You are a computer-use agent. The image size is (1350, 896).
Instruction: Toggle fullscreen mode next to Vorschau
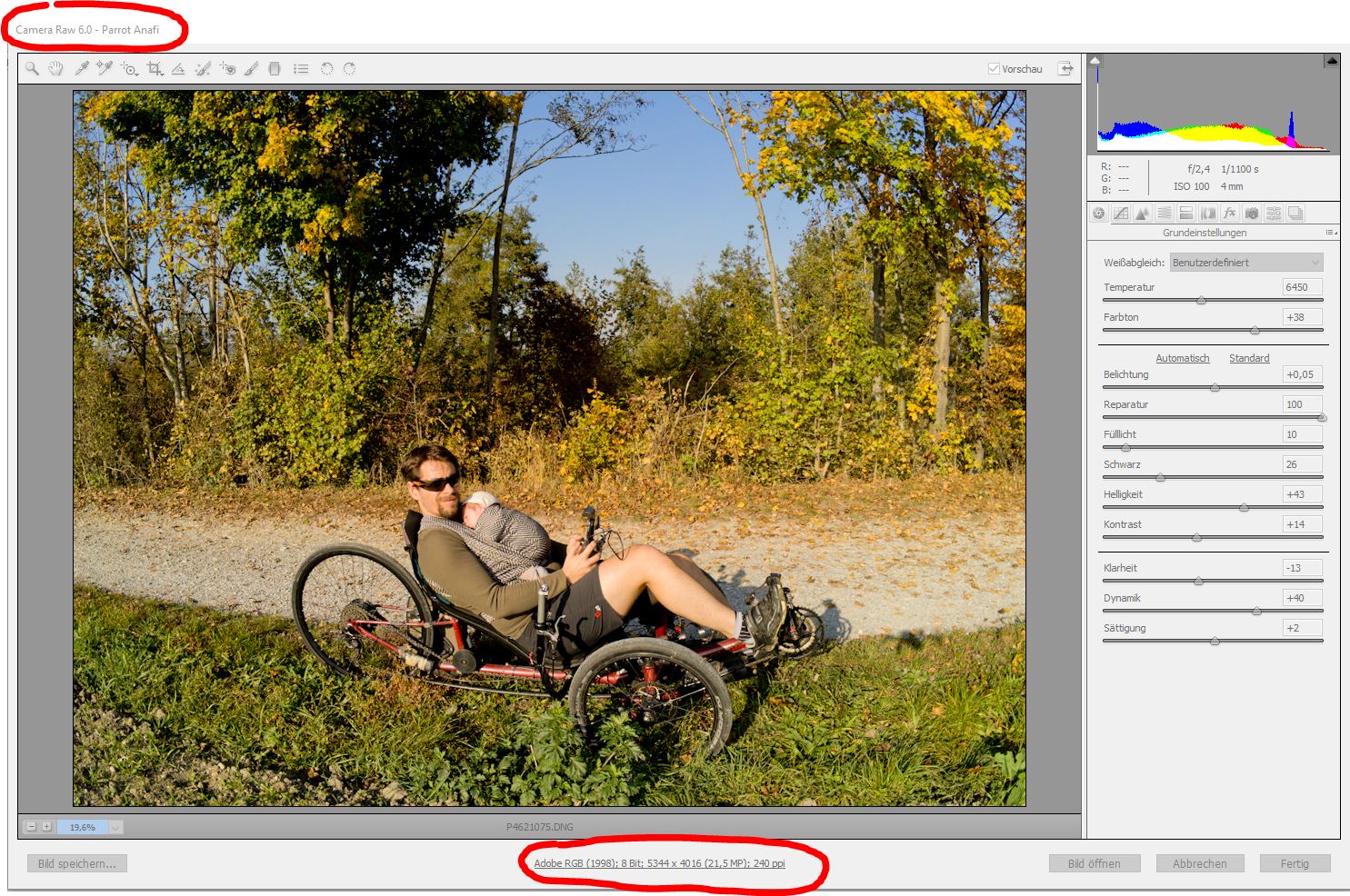pyautogui.click(x=1065, y=68)
